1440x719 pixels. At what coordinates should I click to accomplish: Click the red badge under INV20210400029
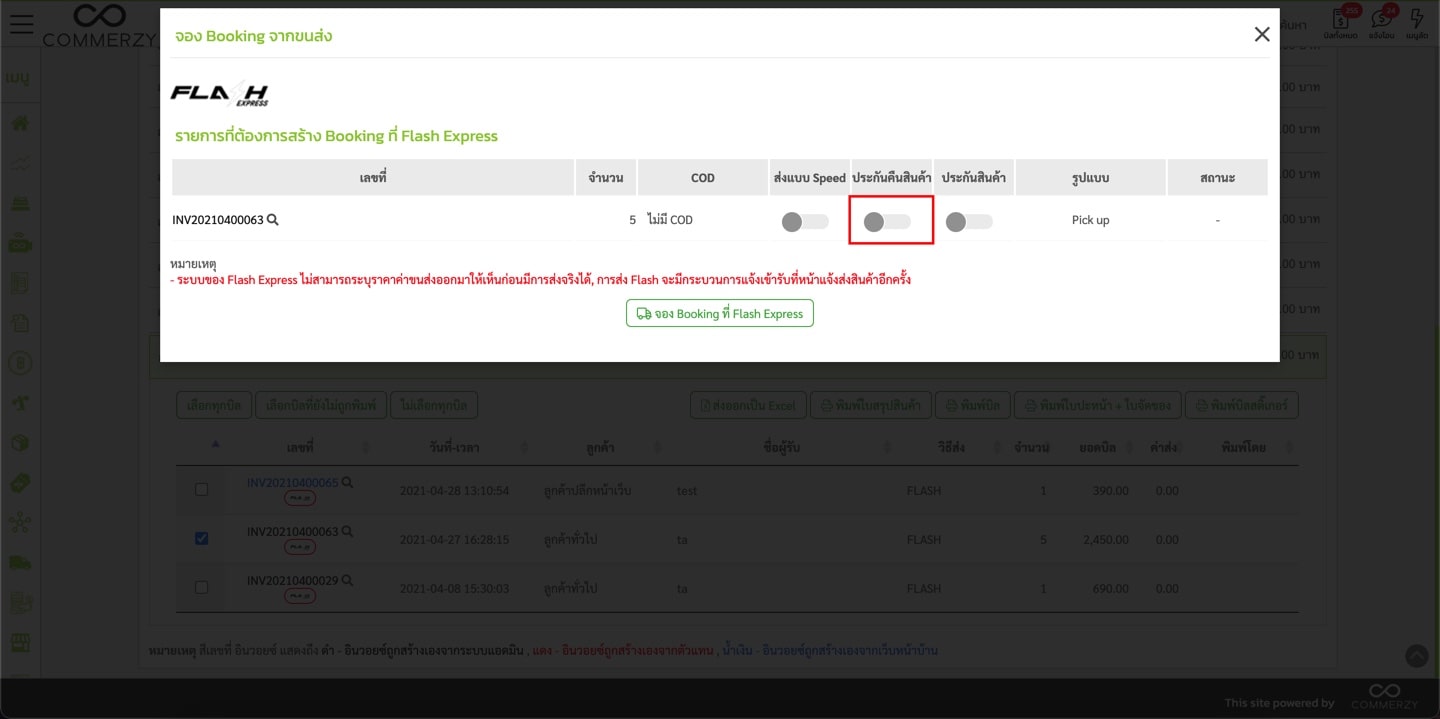pos(299,596)
